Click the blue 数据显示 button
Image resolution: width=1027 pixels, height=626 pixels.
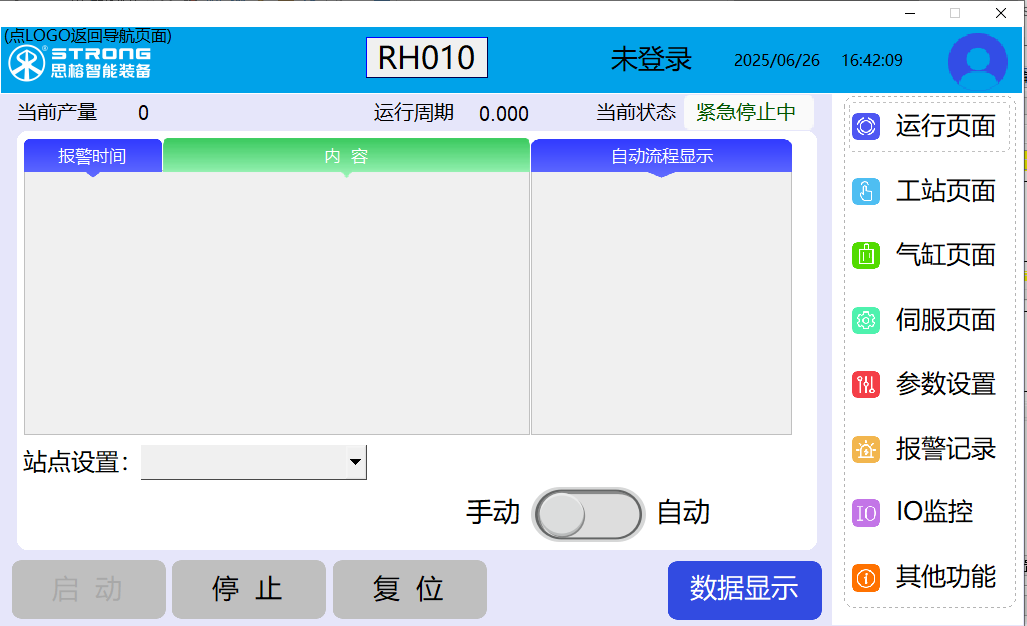[744, 590]
